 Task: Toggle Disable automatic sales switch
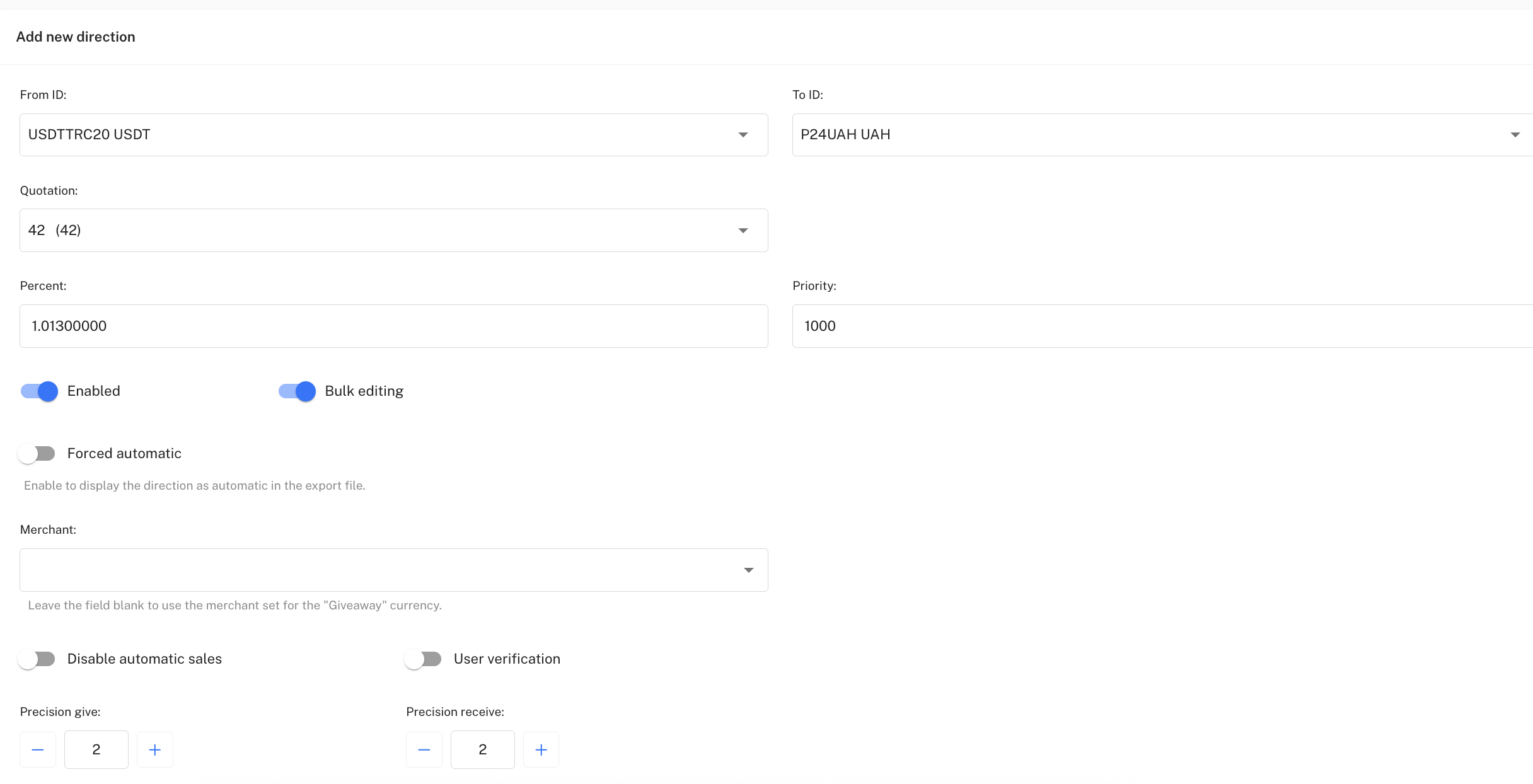click(x=37, y=659)
